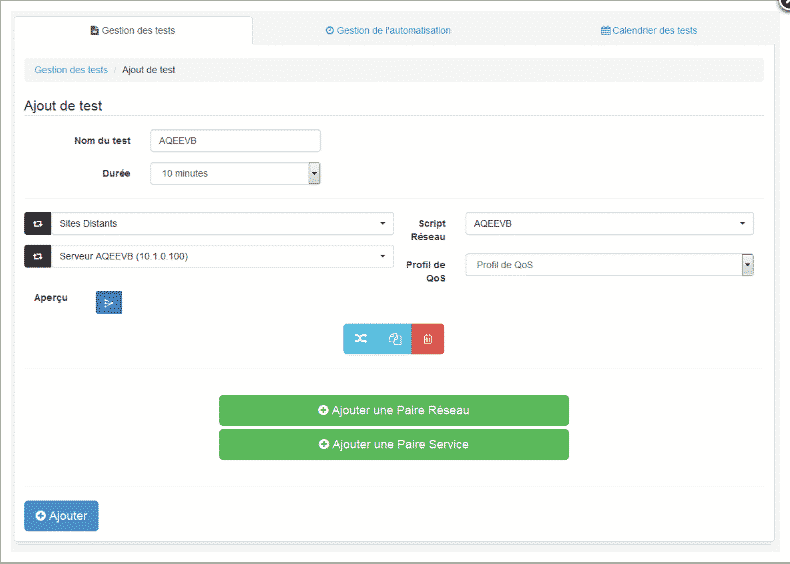Delete the pair with red trash button

pos(428,339)
